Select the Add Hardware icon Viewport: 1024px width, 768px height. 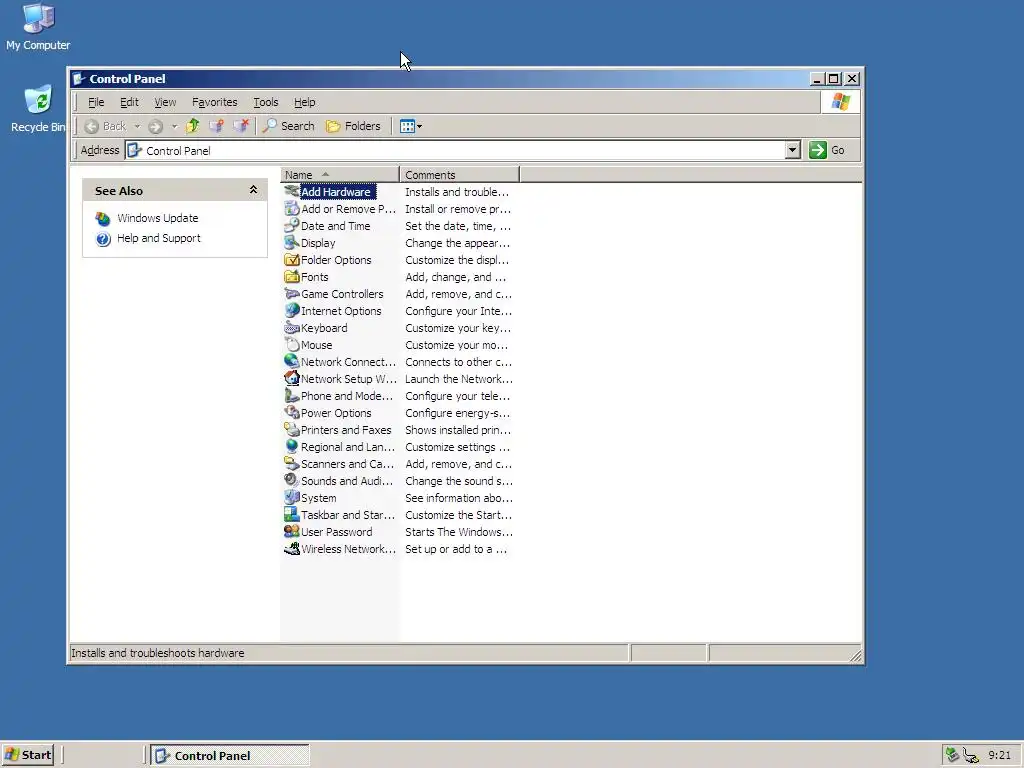click(292, 191)
